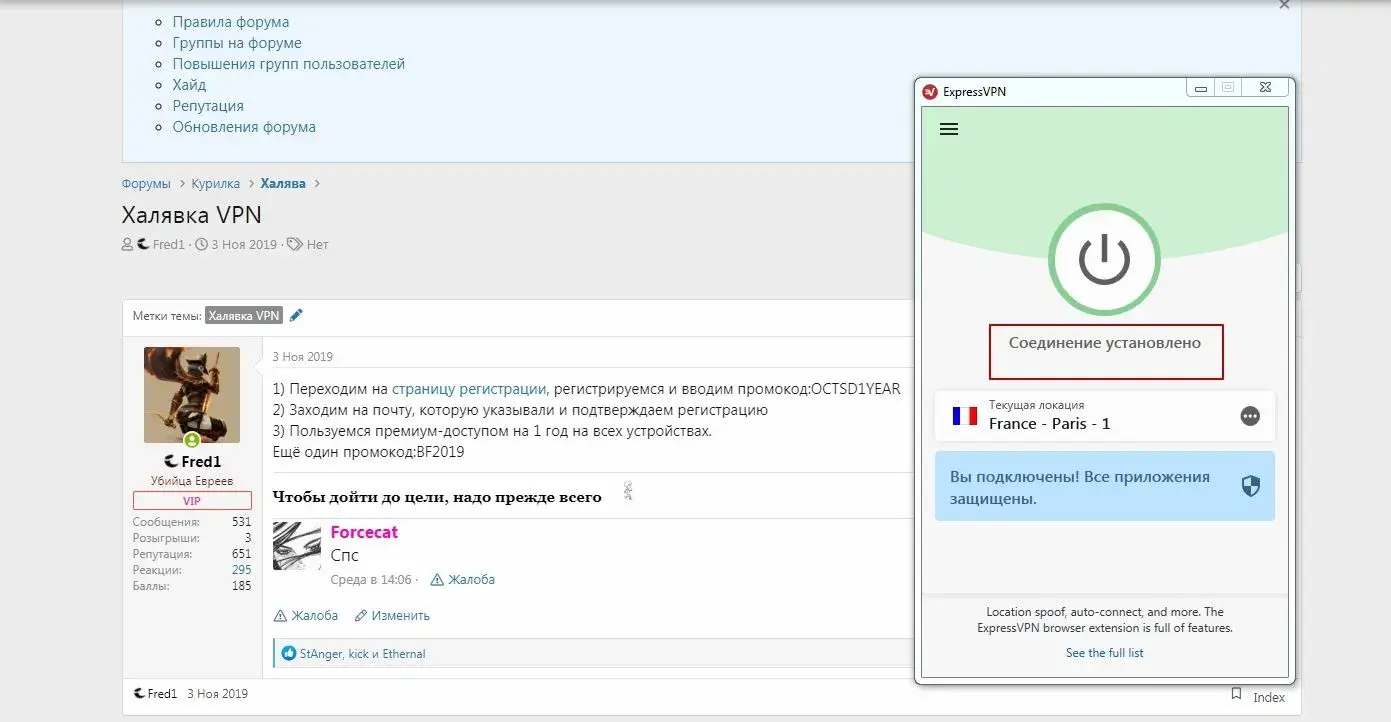1391x722 pixels.
Task: Click Изменить to edit the post
Action: 393,616
